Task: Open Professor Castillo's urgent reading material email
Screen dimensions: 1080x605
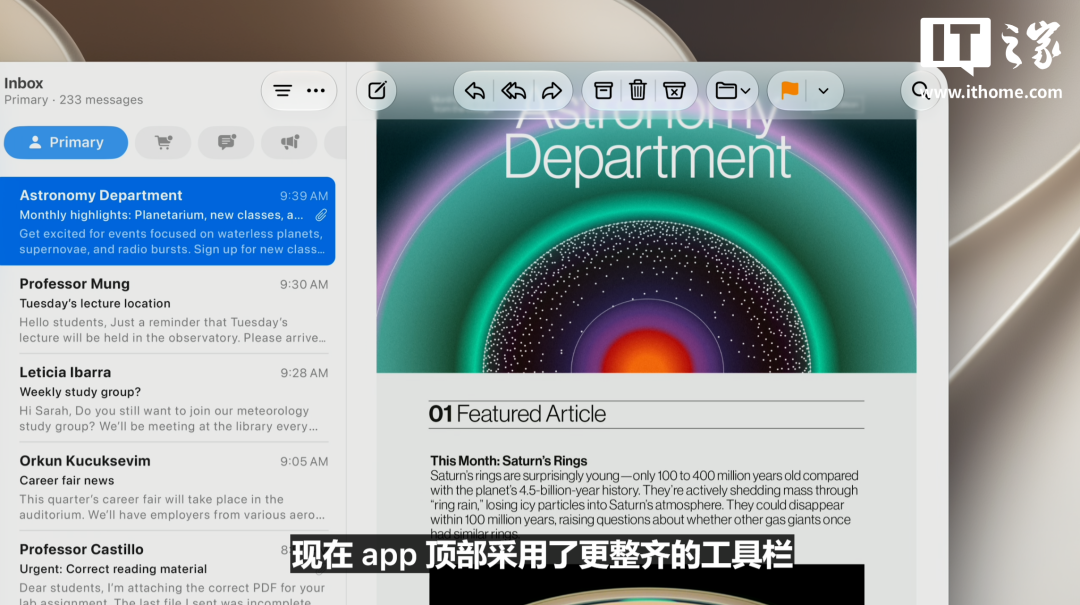Action: tap(167, 572)
